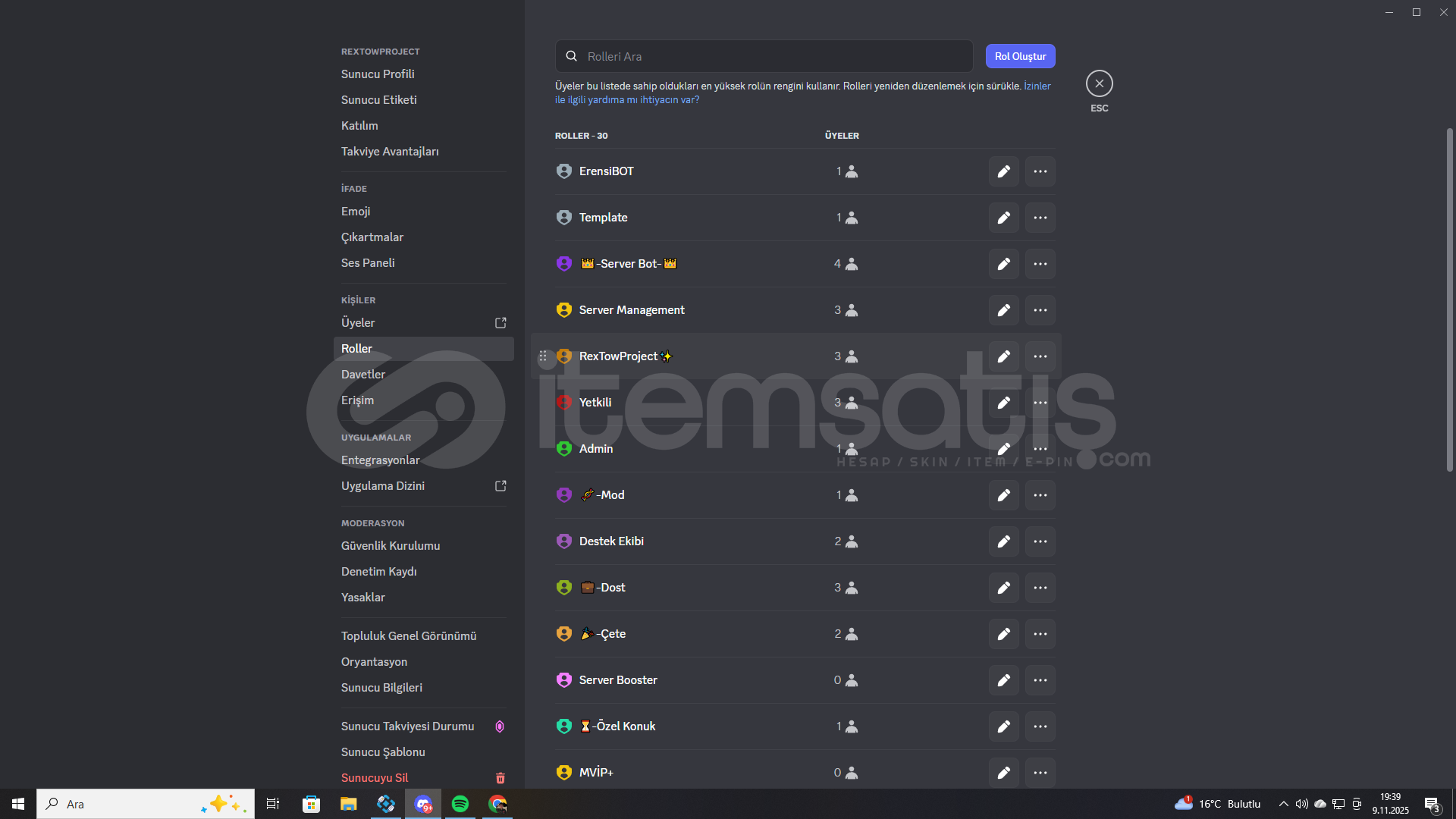The image size is (1456, 819).
Task: Expand more options for Server Booster role
Action: click(1040, 680)
